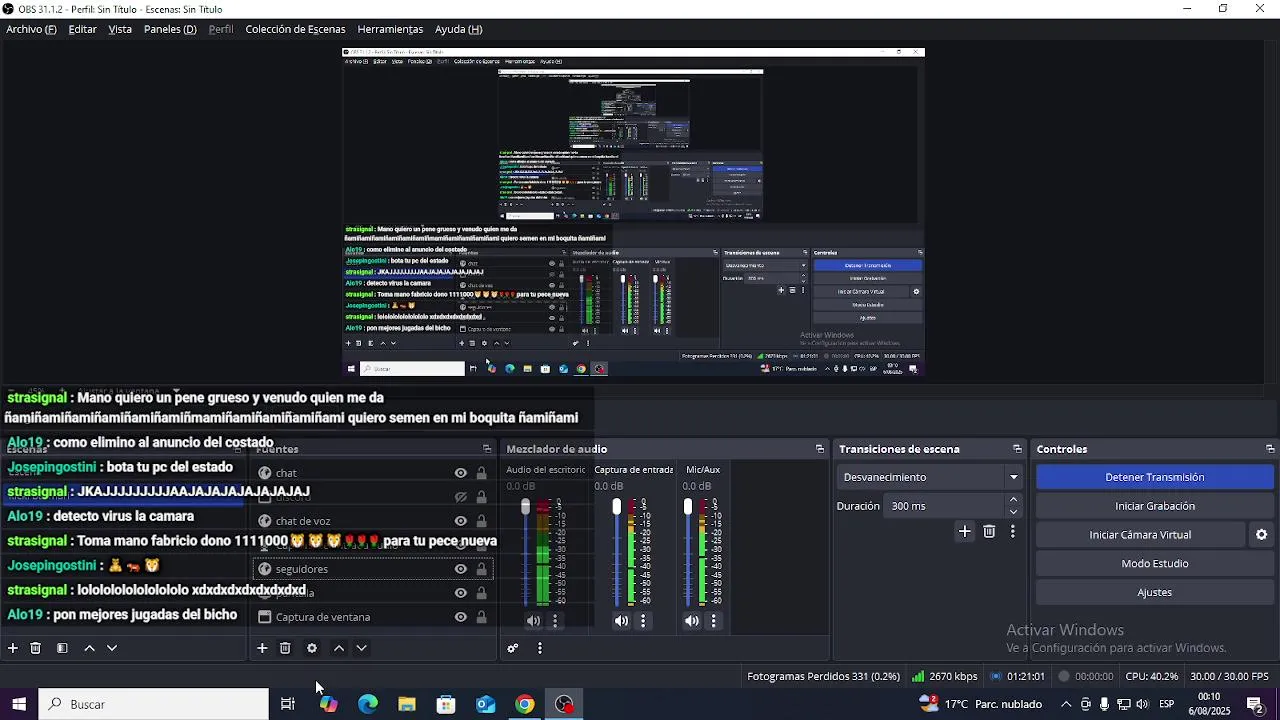Undock the Controles panel
This screenshot has width=1280, height=720.
[1271, 449]
